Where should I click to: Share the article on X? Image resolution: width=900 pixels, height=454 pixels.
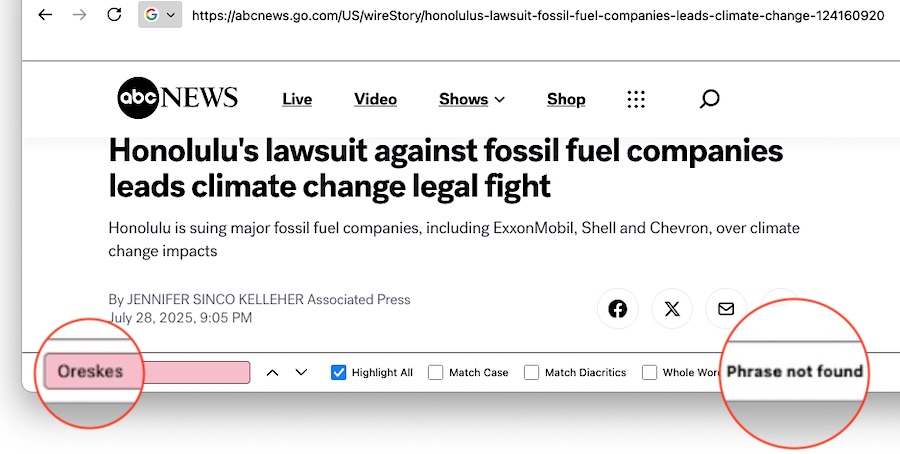[672, 309]
